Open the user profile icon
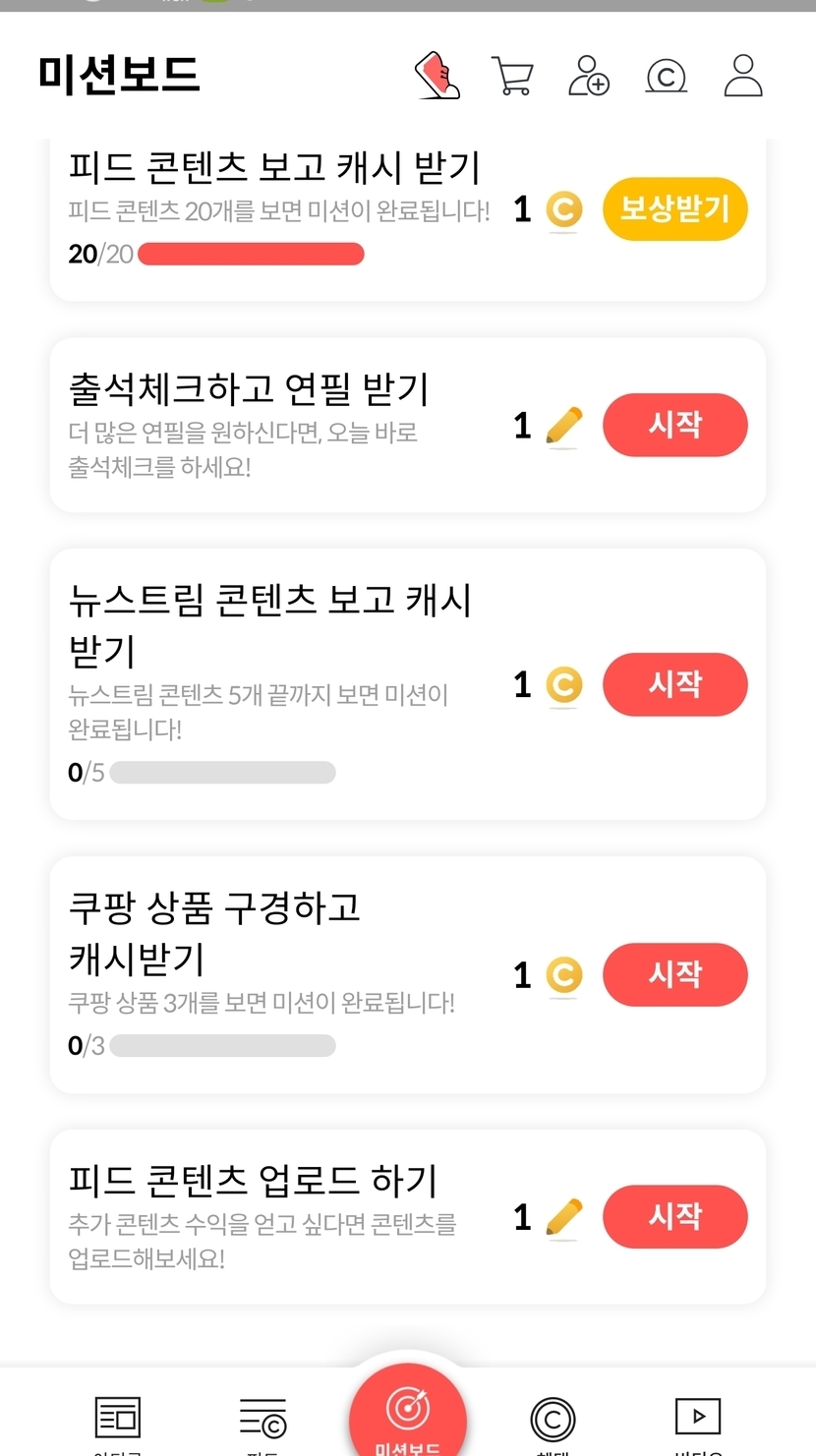The height and width of the screenshot is (1456, 816). click(x=743, y=76)
